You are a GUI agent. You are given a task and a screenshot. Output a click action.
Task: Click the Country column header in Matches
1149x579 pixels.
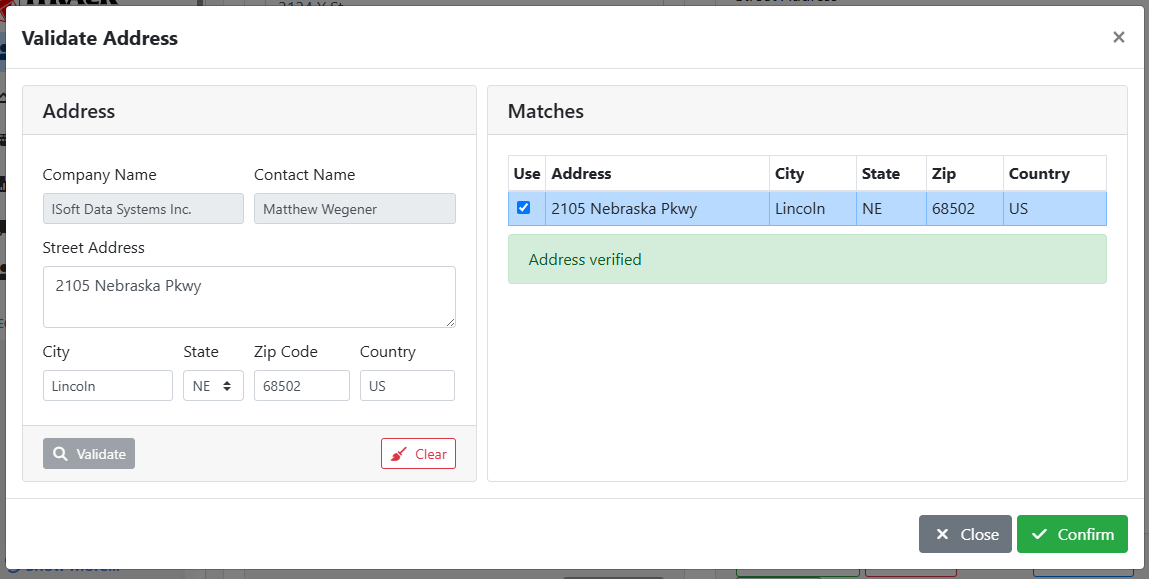(1039, 173)
